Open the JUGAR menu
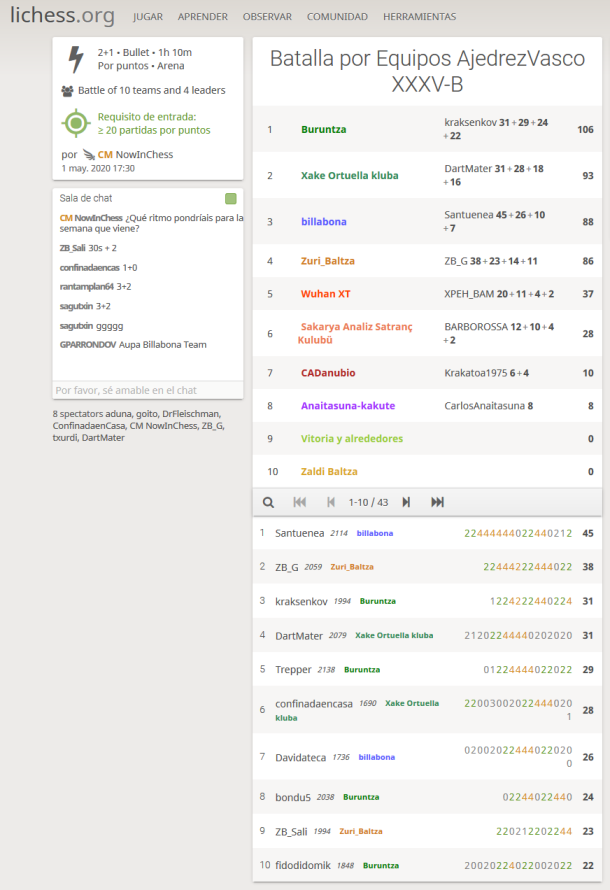The image size is (610, 890). [148, 17]
